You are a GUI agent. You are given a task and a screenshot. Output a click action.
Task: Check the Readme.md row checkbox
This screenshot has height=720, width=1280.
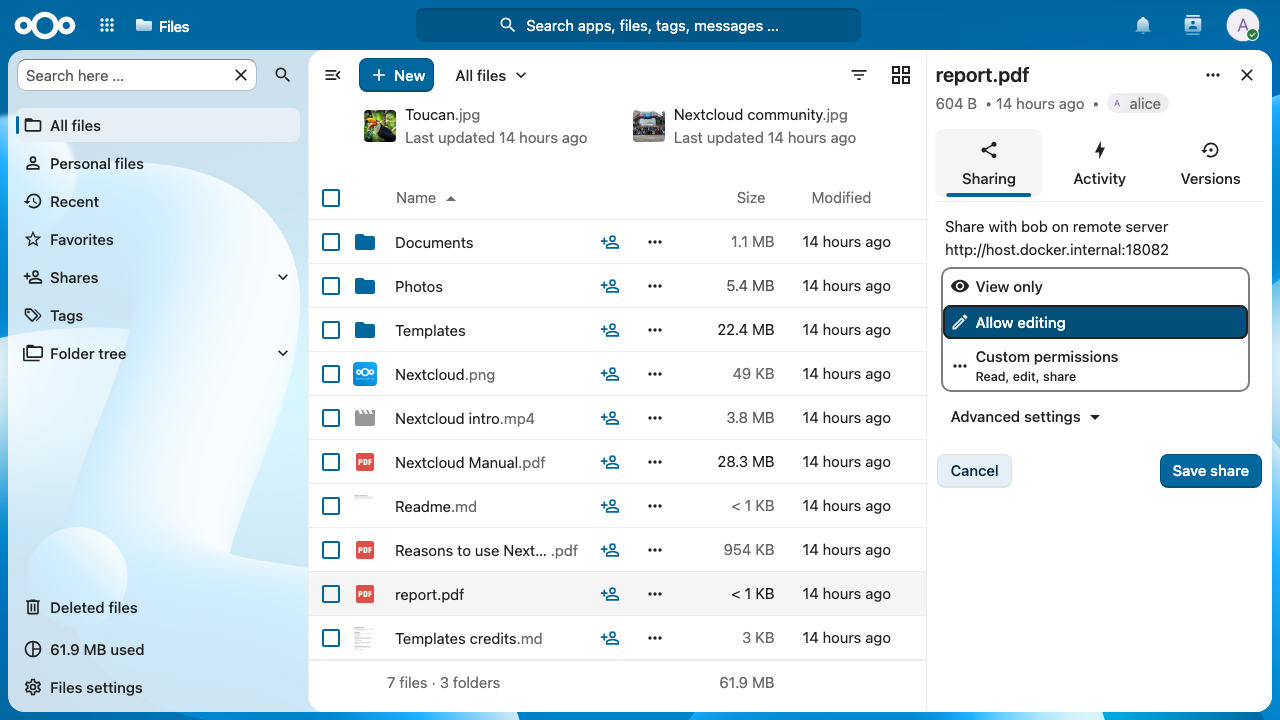pyautogui.click(x=331, y=506)
